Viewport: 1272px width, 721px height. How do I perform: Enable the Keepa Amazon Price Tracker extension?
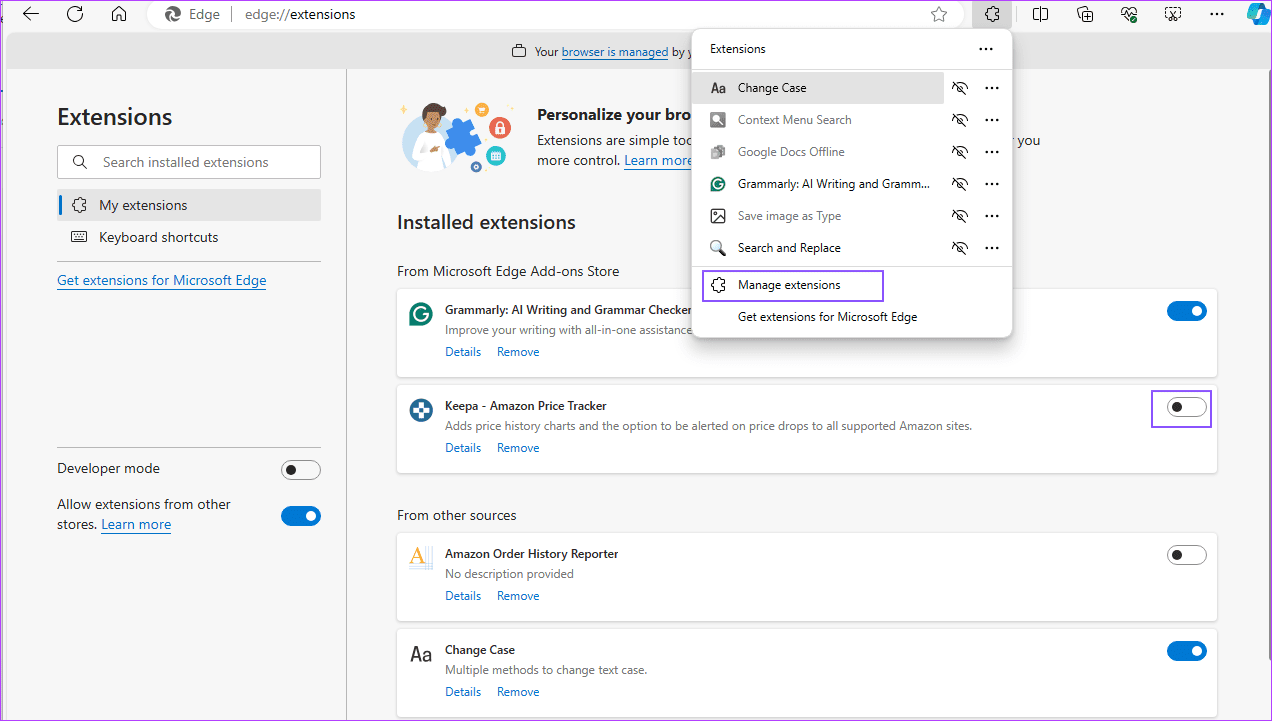pos(1186,407)
